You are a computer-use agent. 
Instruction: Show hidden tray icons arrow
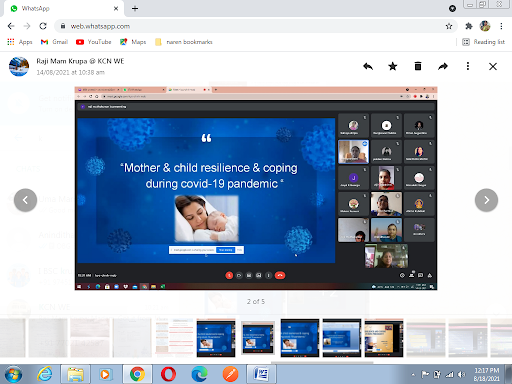[413, 375]
